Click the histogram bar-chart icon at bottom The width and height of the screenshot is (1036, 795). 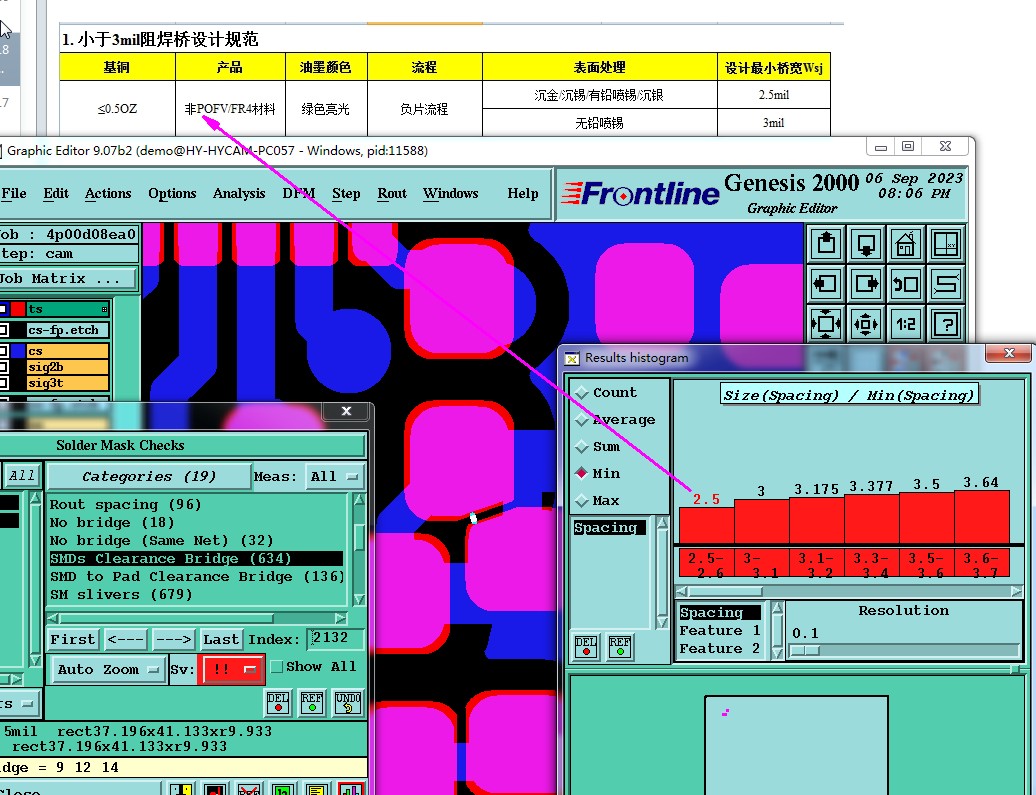point(350,790)
